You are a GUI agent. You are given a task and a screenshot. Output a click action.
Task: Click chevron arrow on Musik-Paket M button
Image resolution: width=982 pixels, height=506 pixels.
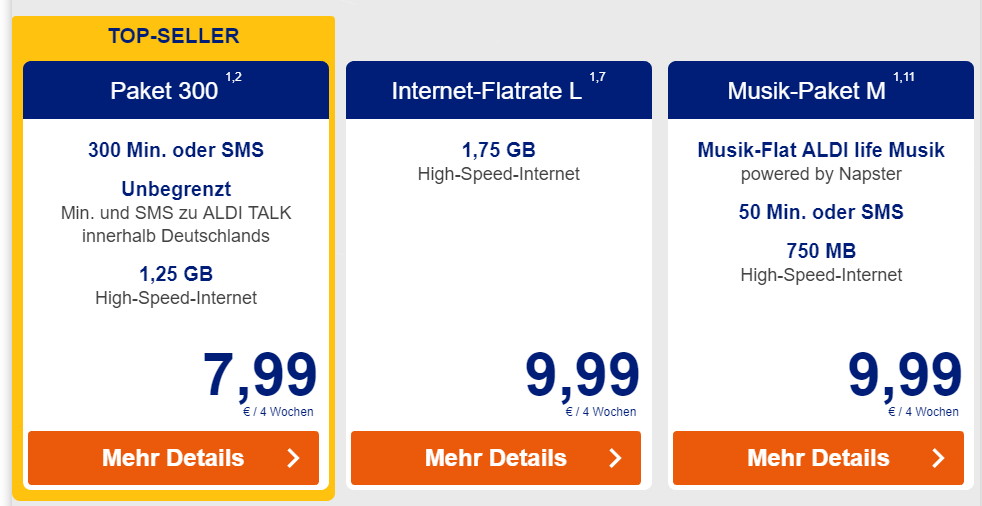(938, 458)
